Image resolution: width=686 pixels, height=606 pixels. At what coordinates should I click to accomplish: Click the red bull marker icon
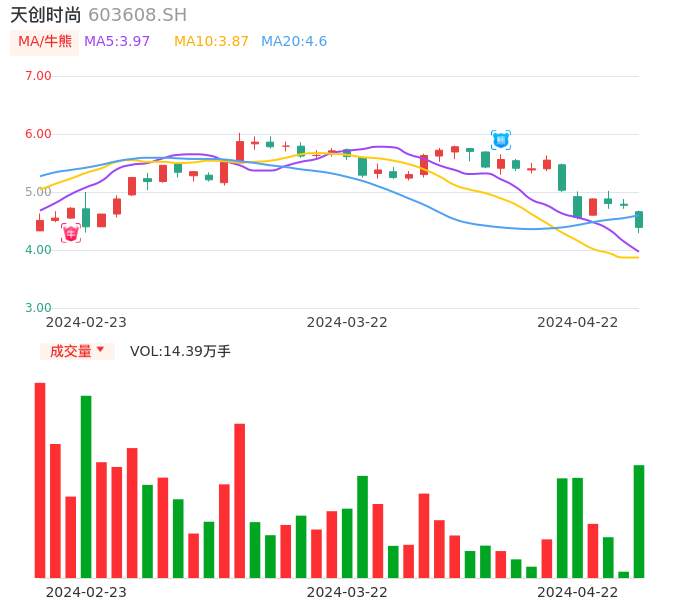(x=71, y=233)
